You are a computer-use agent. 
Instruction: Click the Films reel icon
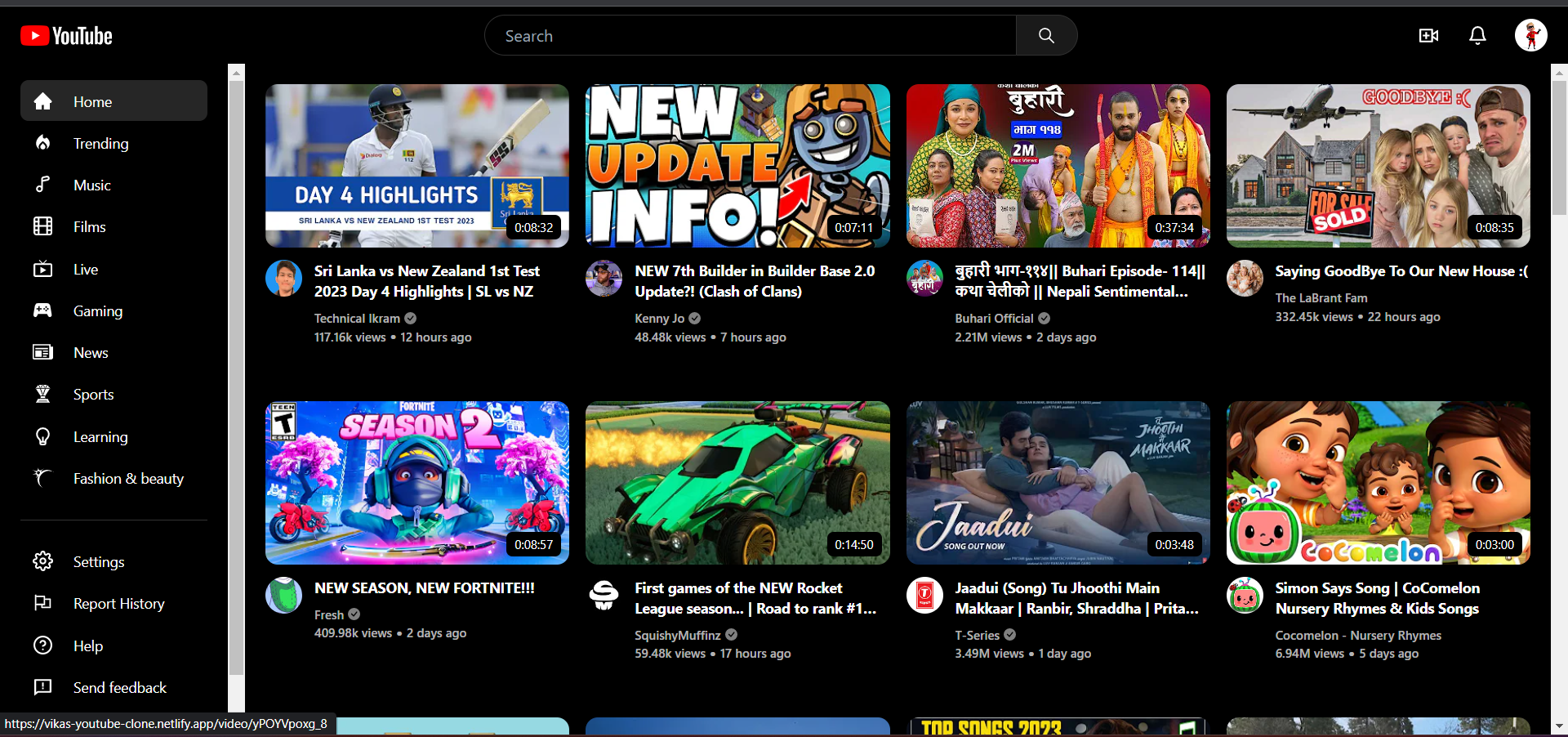(x=42, y=226)
